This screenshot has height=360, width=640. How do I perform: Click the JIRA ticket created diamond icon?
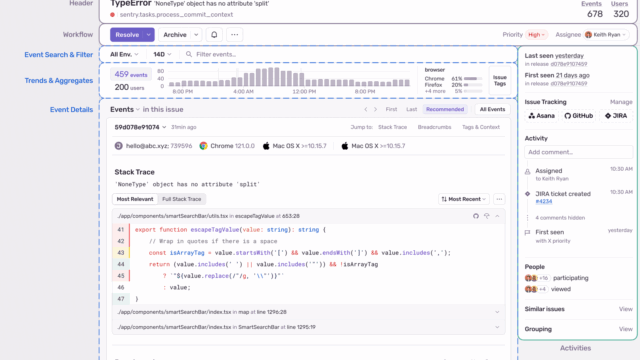(x=527, y=194)
